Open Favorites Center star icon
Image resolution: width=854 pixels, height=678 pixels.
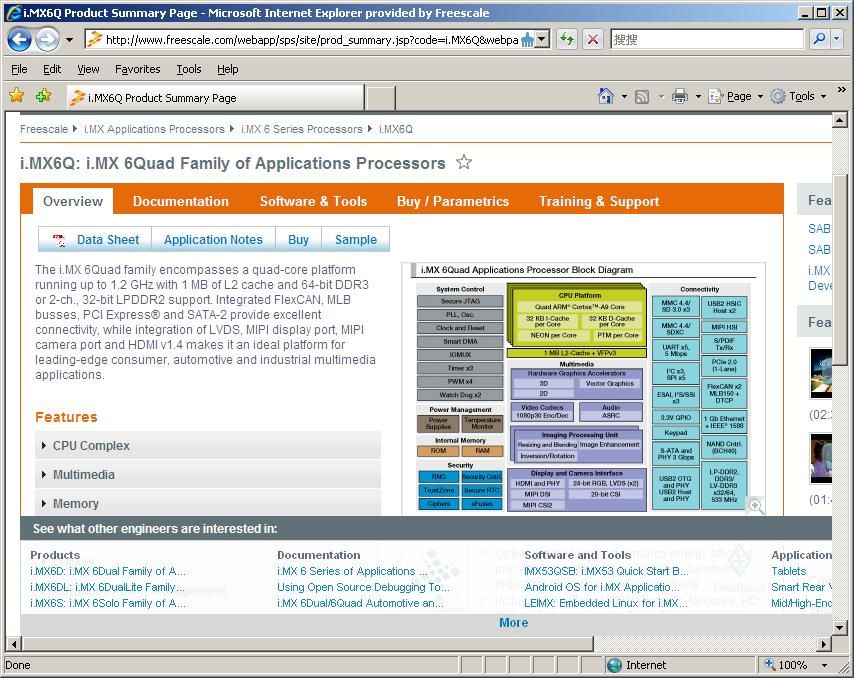(x=17, y=96)
